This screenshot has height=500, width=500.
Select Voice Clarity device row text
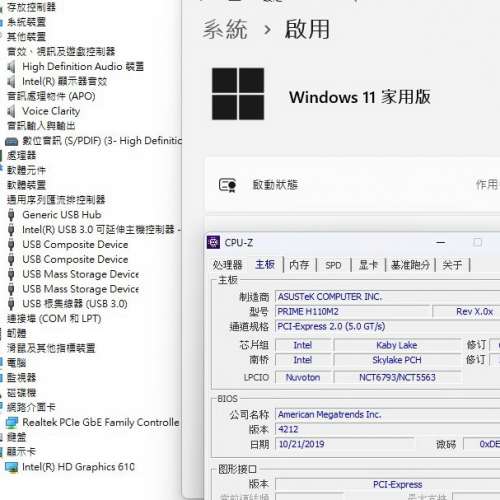(51, 111)
